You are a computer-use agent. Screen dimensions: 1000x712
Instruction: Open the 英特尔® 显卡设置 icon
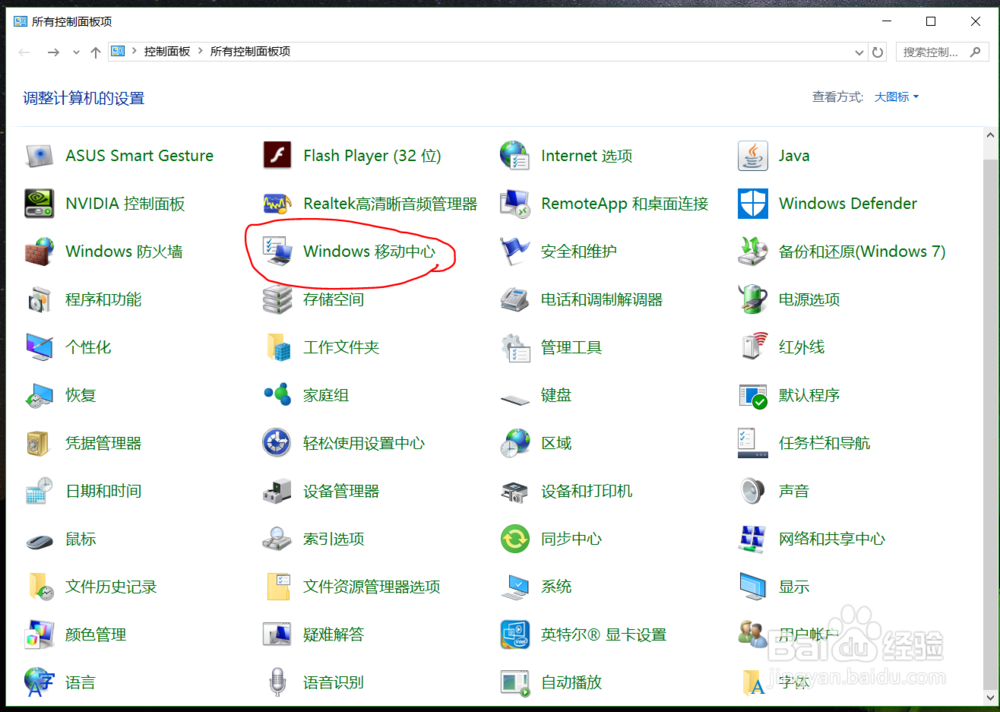pos(515,634)
